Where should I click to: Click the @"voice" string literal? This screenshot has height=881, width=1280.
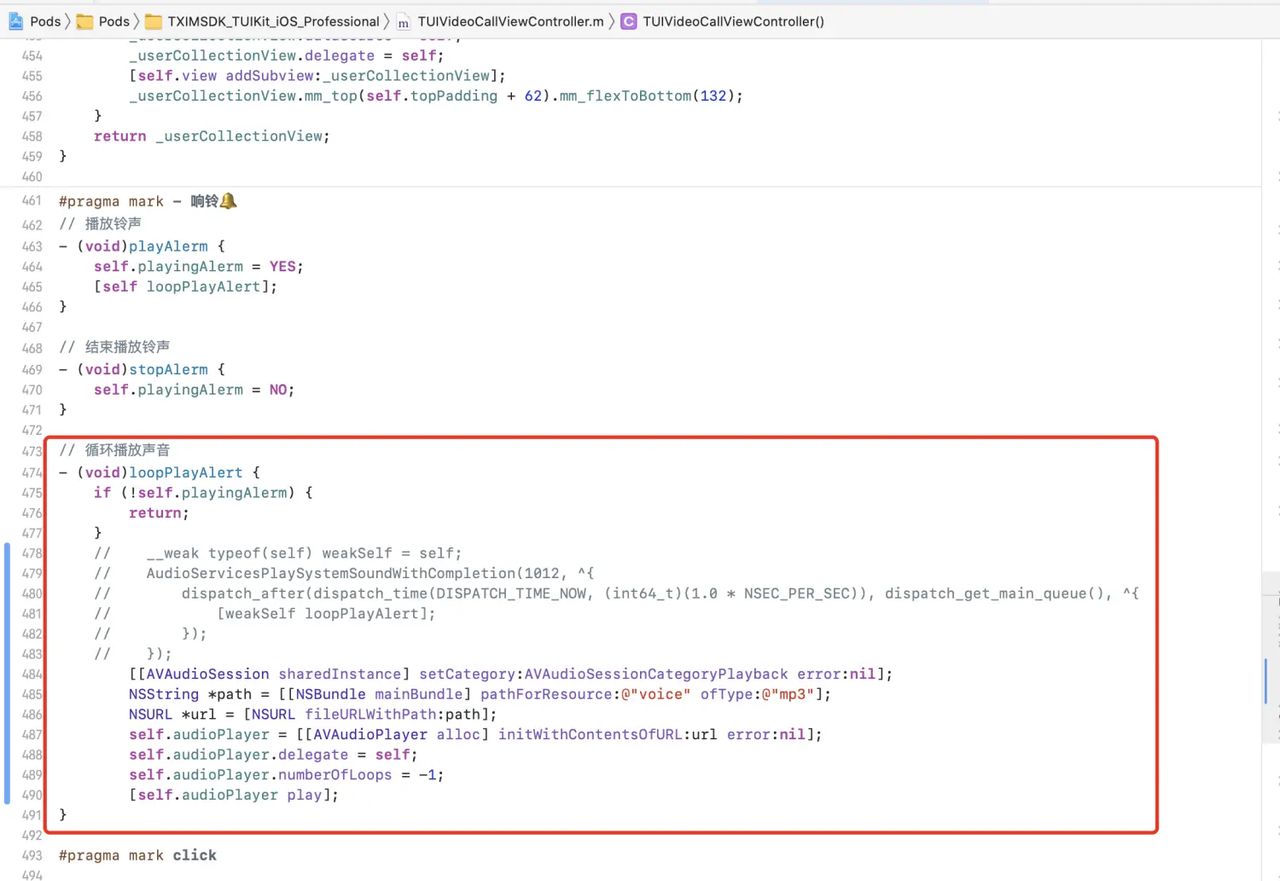point(656,694)
